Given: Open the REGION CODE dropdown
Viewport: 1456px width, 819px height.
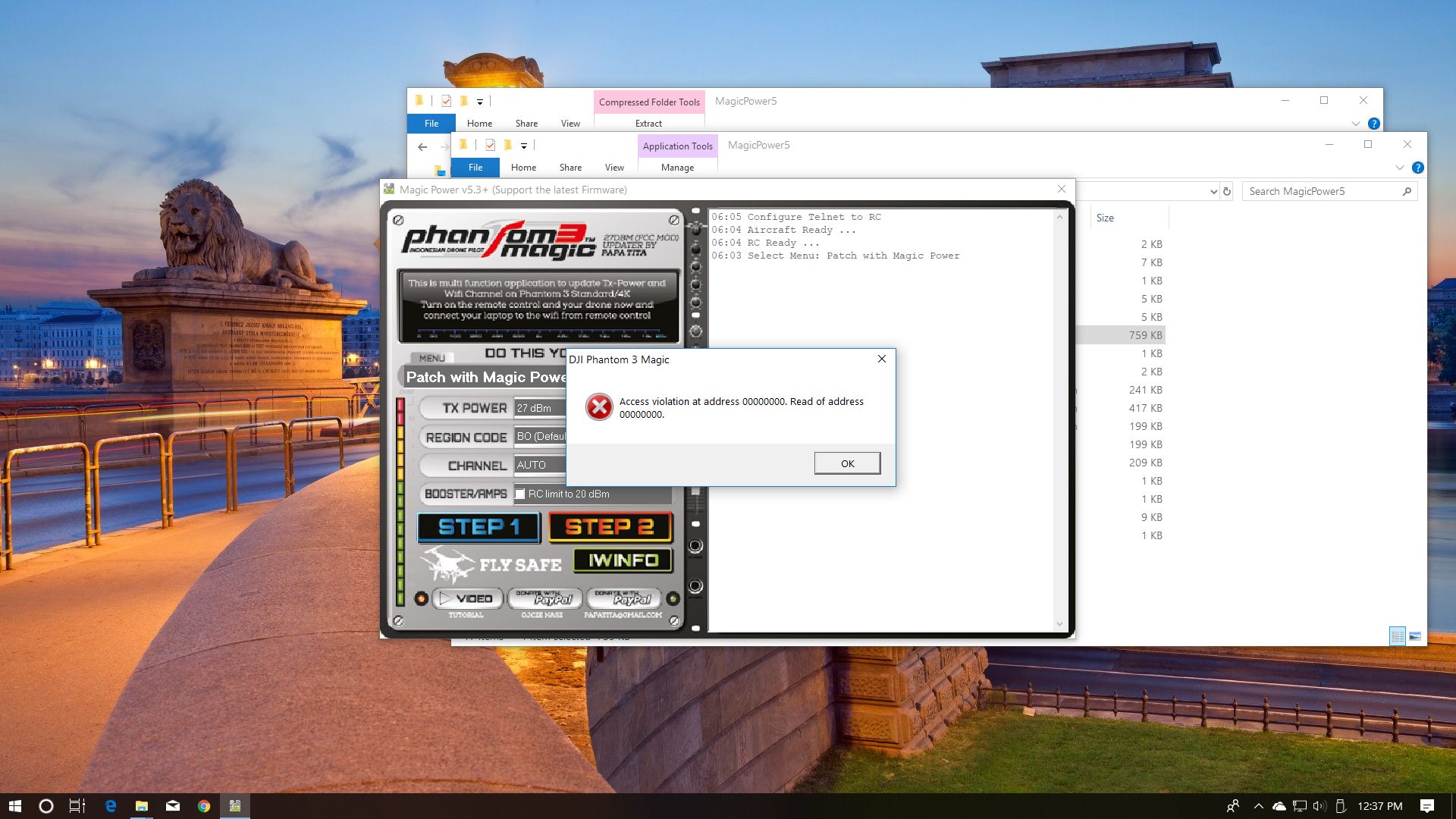Looking at the screenshot, I should point(540,436).
